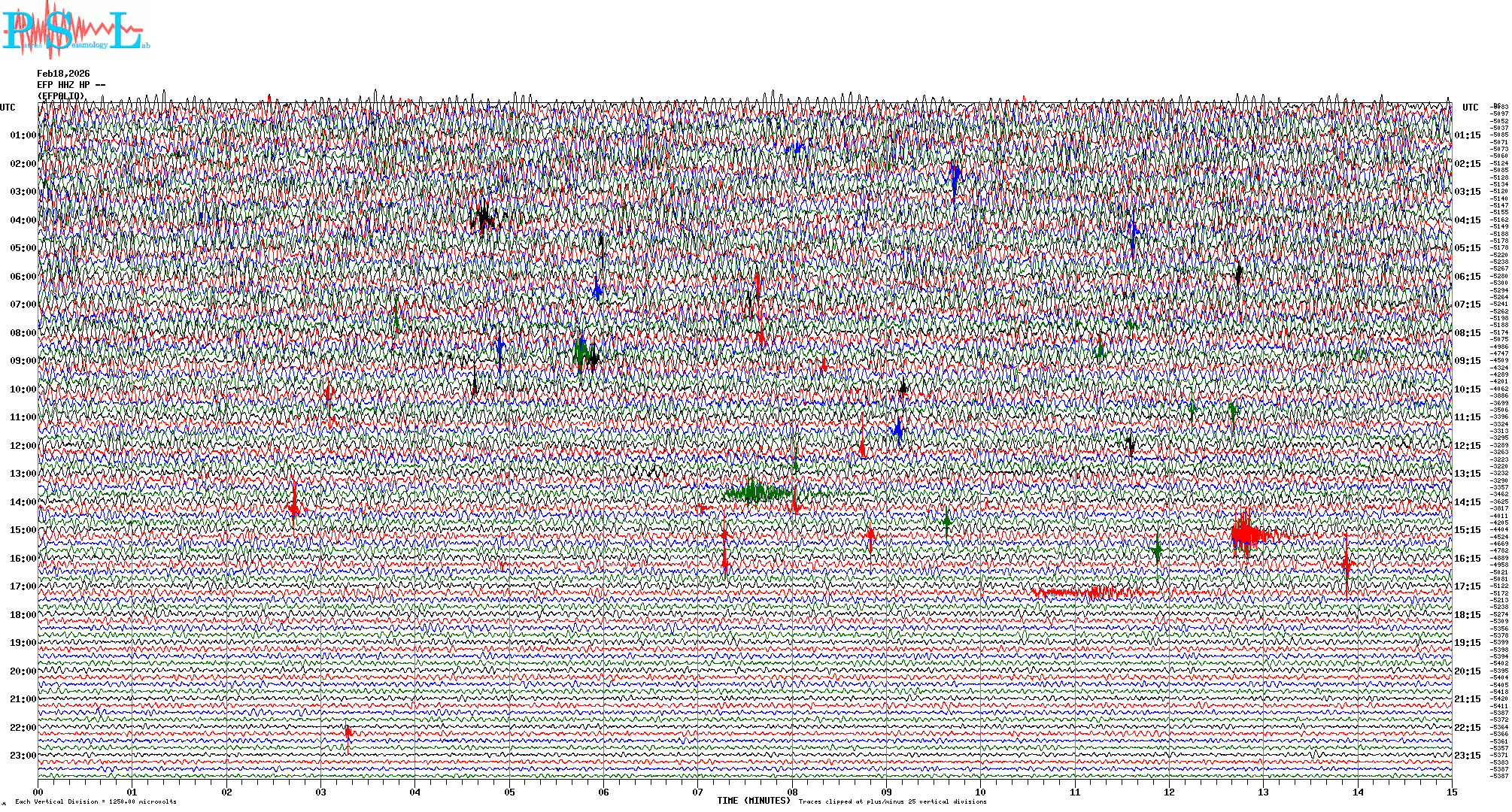This screenshot has width=1512, height=812.
Task: Click the PSL seismology lab logo
Action: [75, 30]
